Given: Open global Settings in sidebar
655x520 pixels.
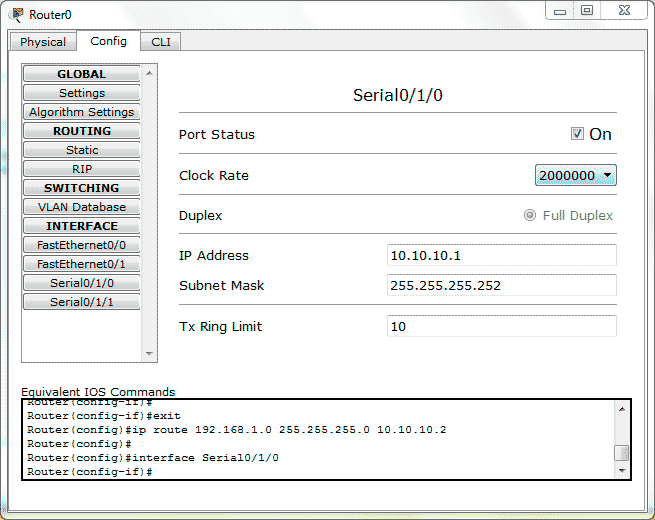Looking at the screenshot, I should tap(82, 93).
